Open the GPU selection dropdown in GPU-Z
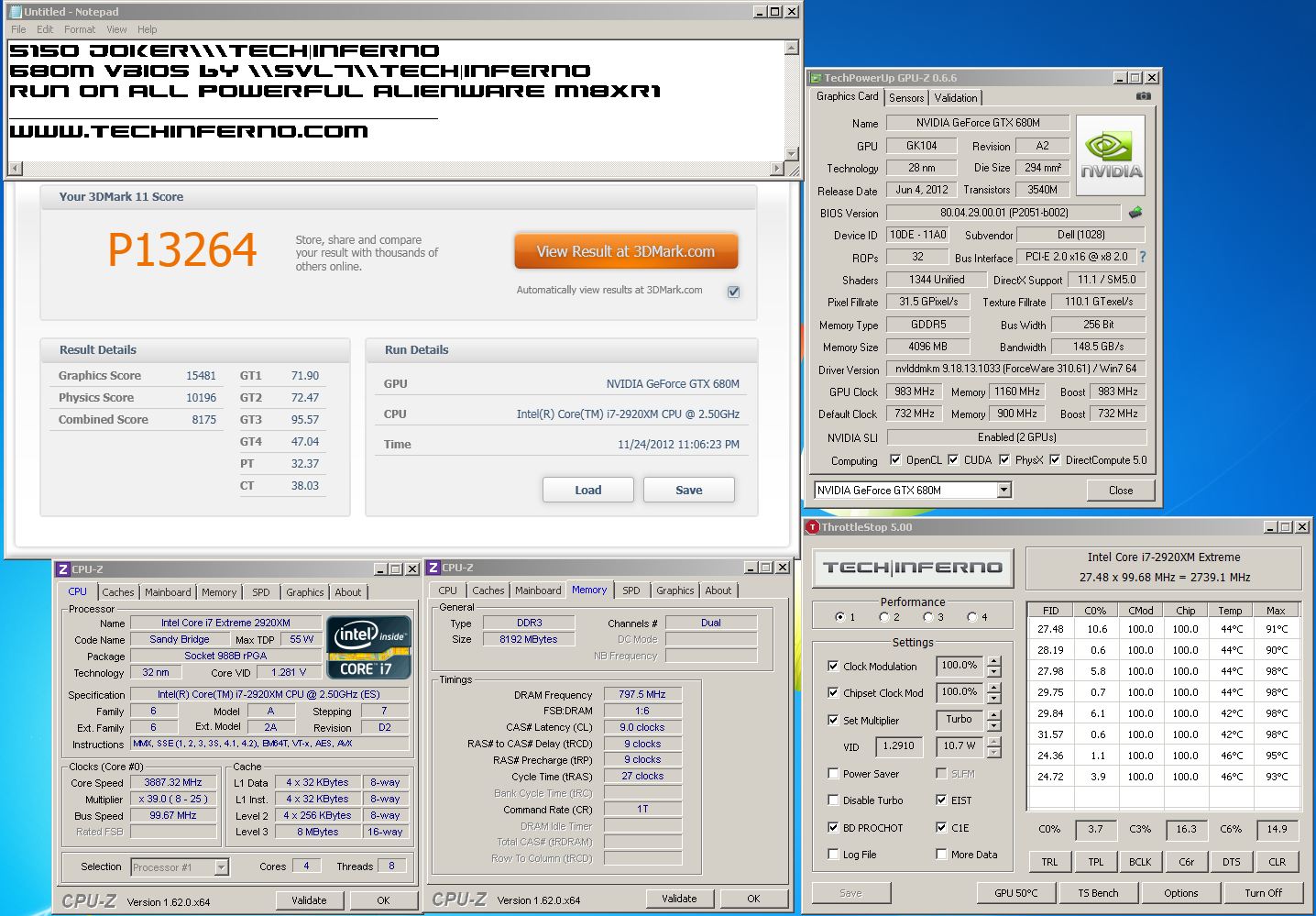1316x916 pixels. [1004, 491]
